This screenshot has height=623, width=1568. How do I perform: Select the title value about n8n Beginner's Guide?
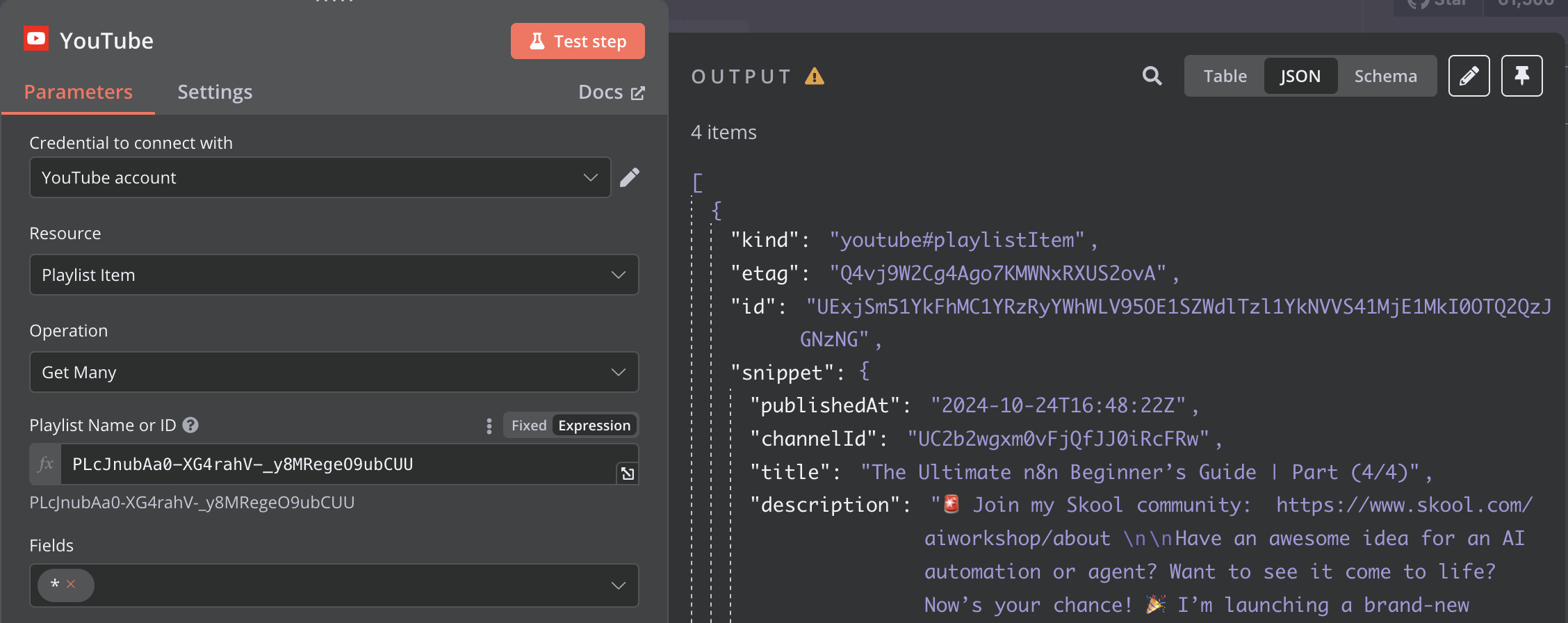1139,472
